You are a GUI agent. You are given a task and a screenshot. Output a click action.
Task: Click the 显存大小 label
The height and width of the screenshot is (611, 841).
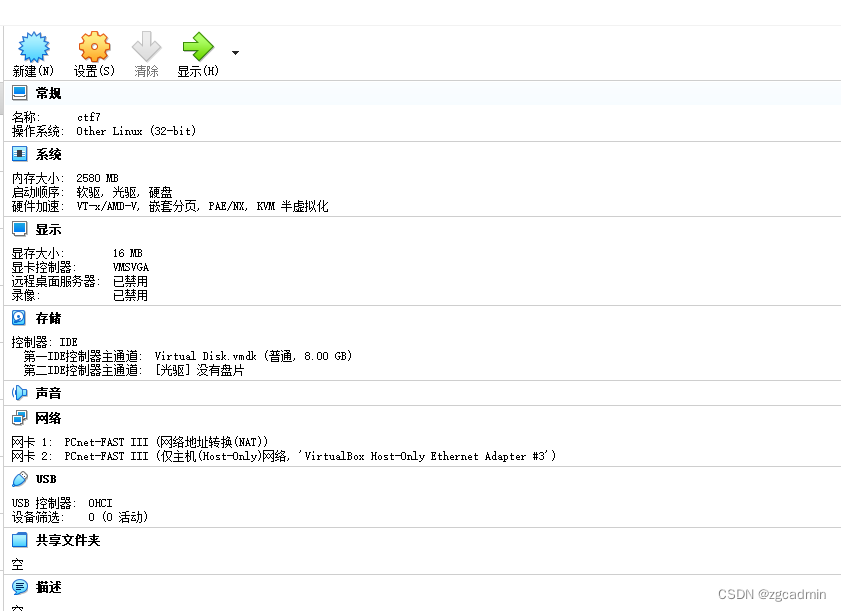[x=38, y=253]
